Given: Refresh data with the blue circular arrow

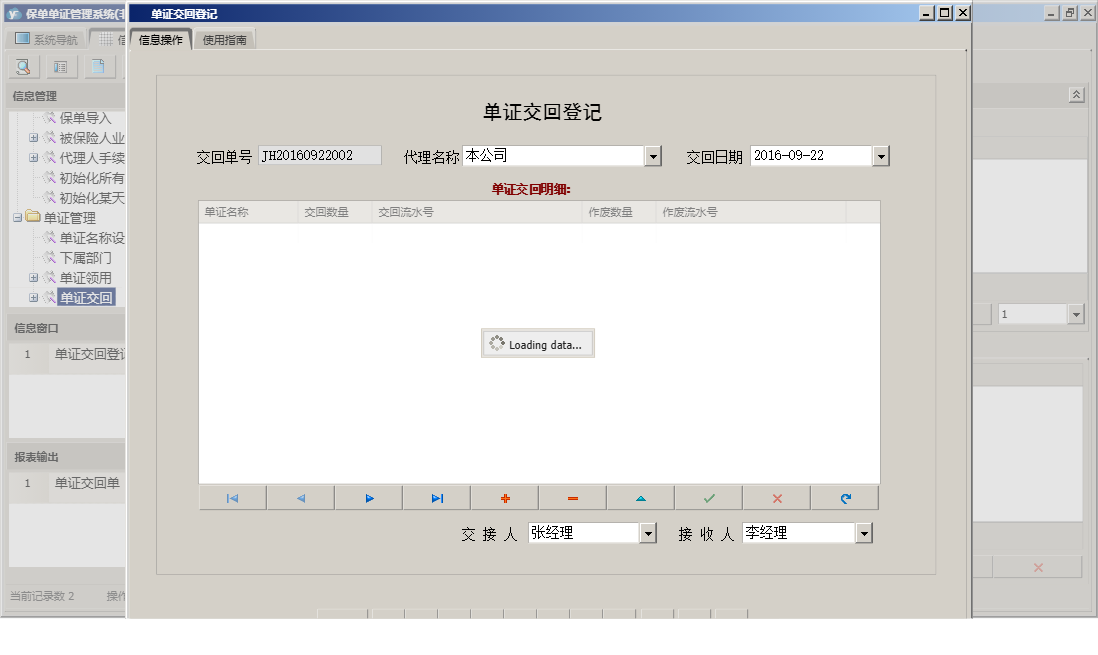Looking at the screenshot, I should (845, 498).
